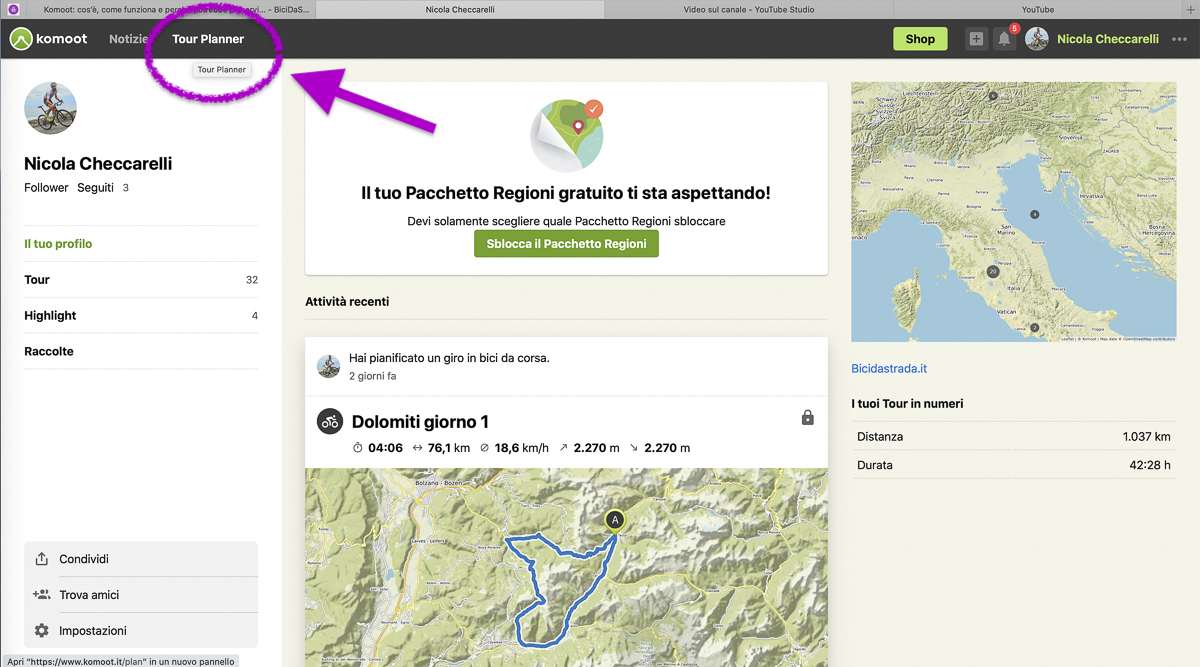Open the Bicidastrada.it link
The height and width of the screenshot is (667, 1200).
click(x=889, y=368)
